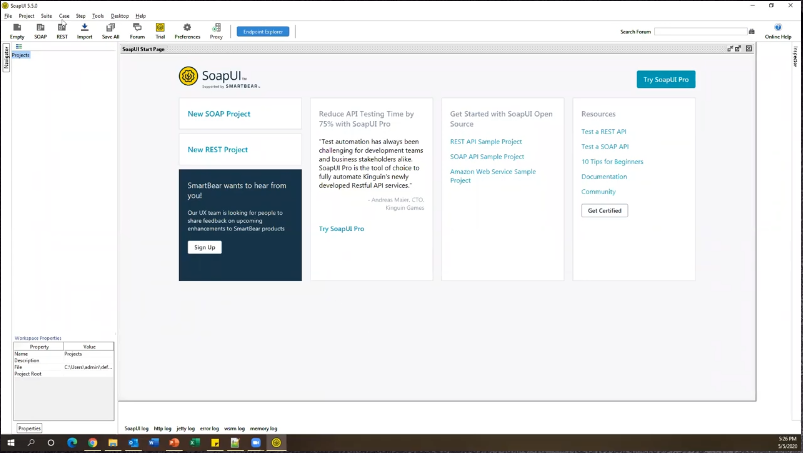Open the Documentation link
The image size is (803, 453).
(604, 177)
